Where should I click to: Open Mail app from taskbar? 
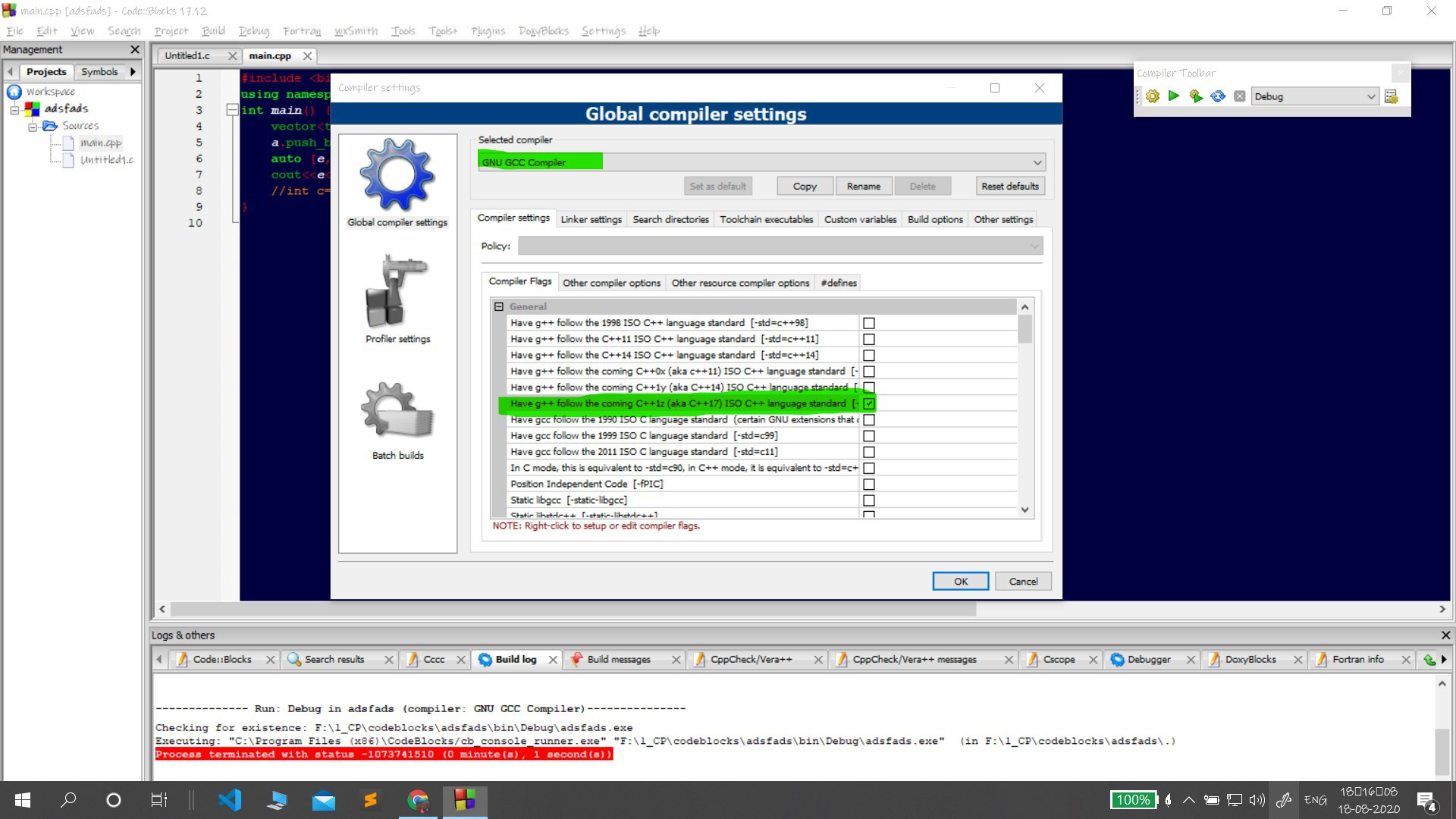pyautogui.click(x=324, y=800)
